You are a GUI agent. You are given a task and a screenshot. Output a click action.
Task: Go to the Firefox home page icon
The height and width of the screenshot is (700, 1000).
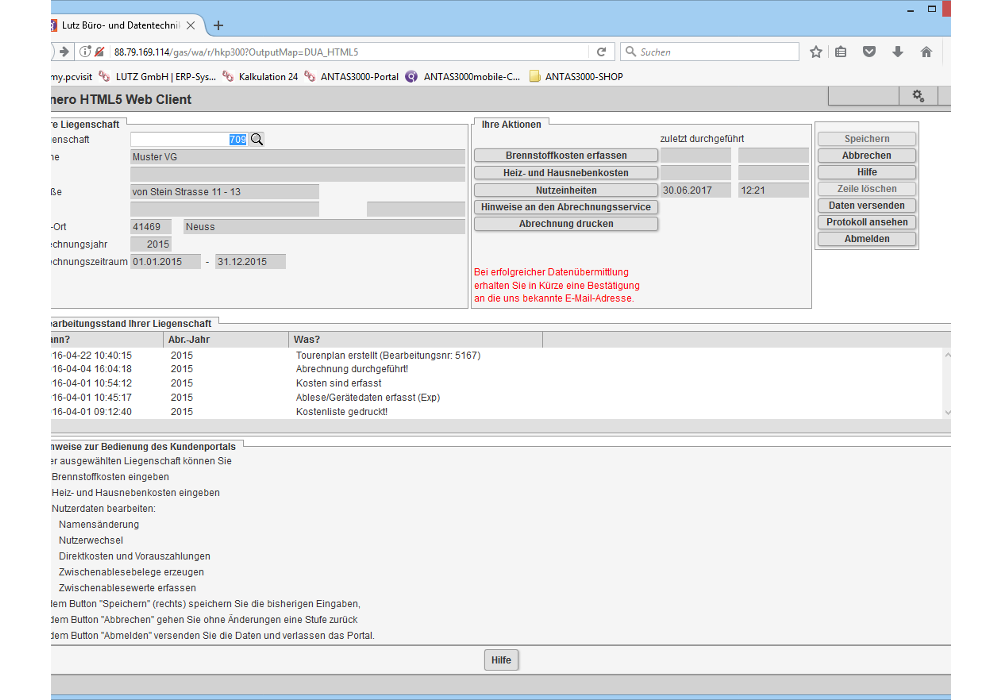[926, 52]
